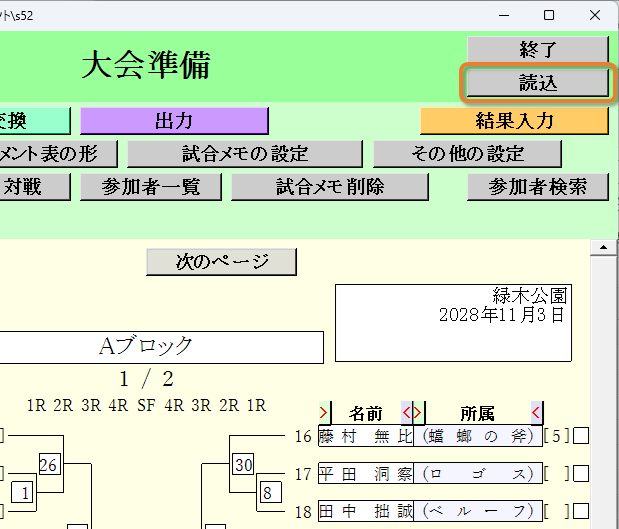Image resolution: width=619 pixels, height=529 pixels.
Task: Select name field 田中 拙誠
Action: (366, 511)
